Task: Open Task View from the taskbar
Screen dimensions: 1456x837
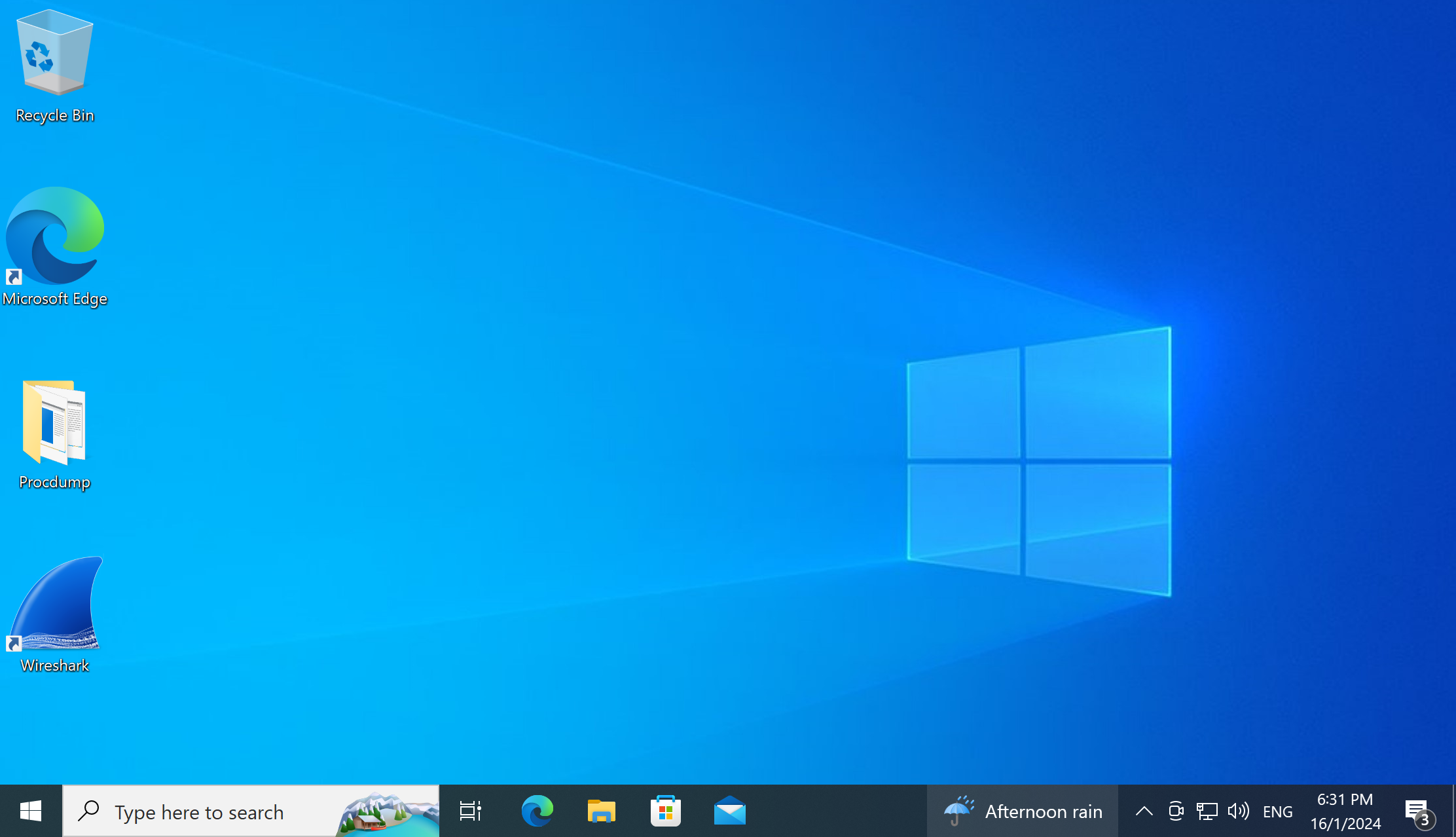Action: (x=471, y=811)
